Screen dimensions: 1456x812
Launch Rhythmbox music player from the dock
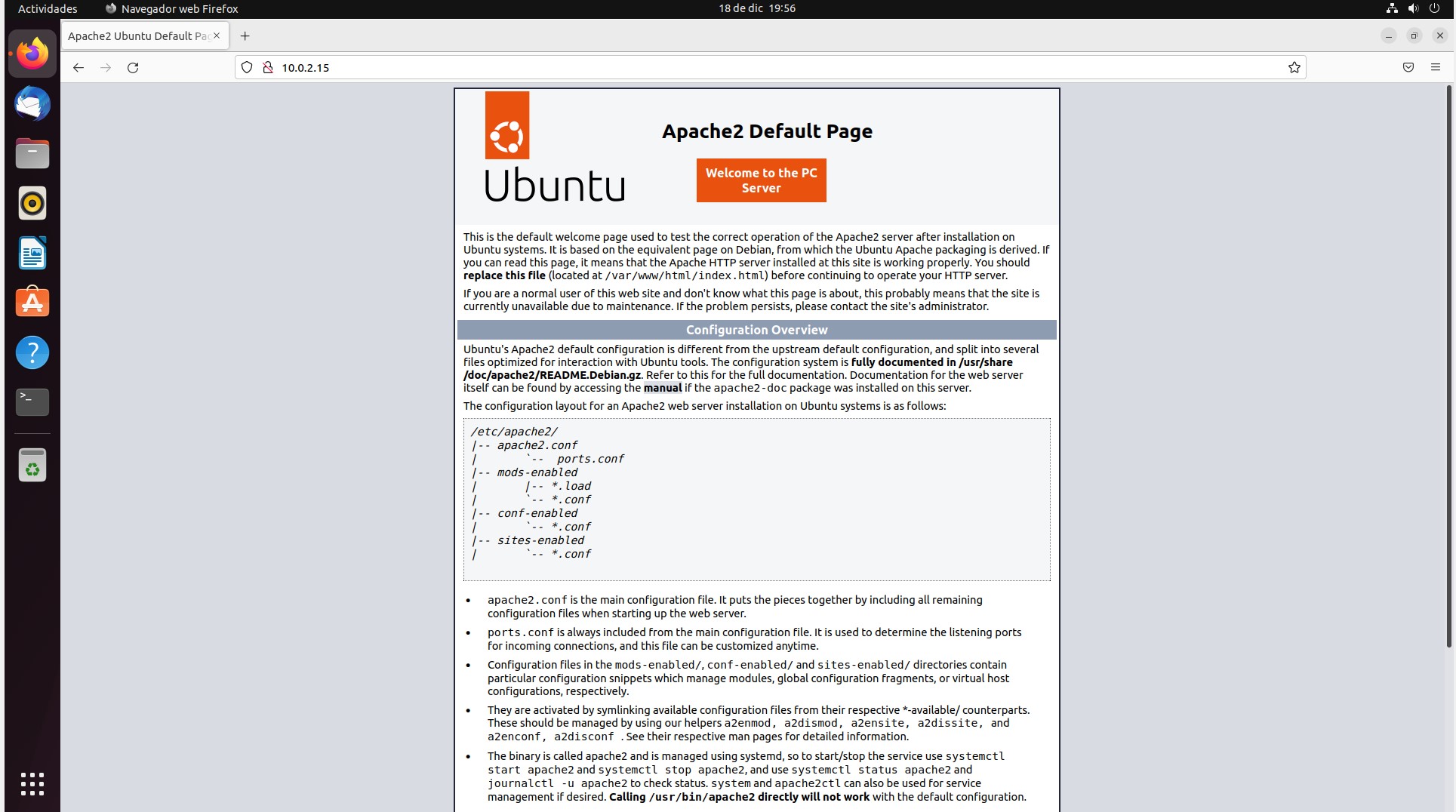[x=32, y=203]
